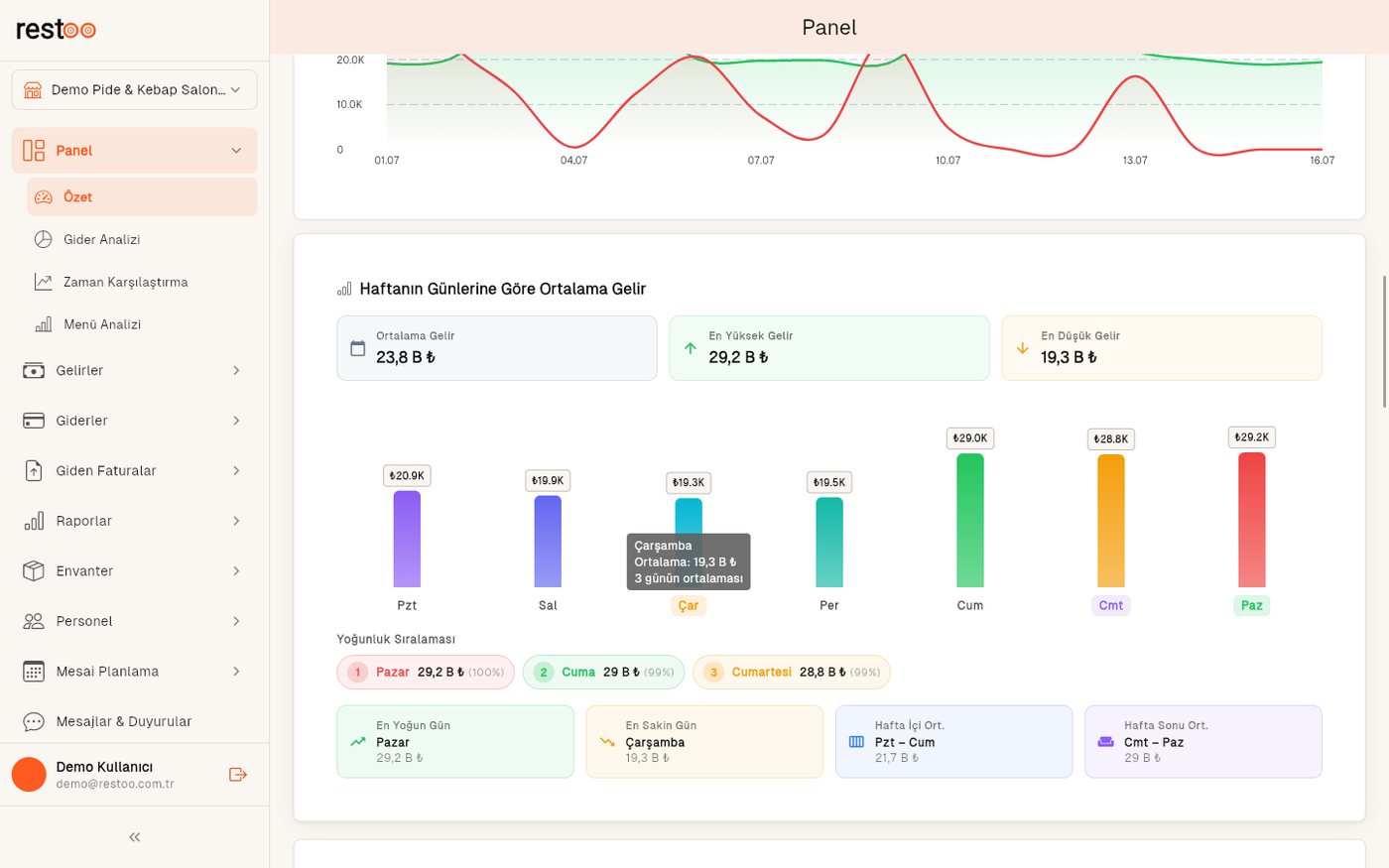1389x868 pixels.
Task: Click the Giden Faturalar document icon
Action: [34, 471]
